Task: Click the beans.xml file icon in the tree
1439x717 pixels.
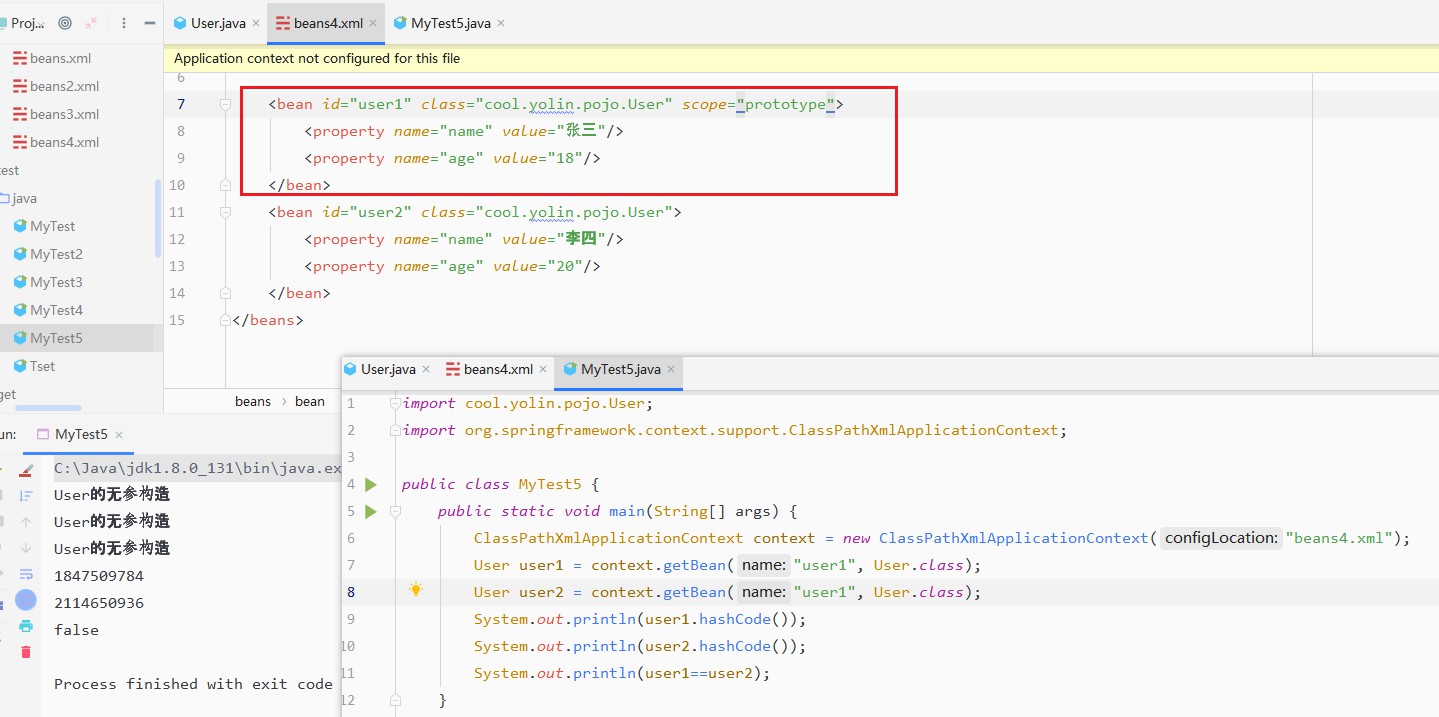Action: [x=20, y=58]
